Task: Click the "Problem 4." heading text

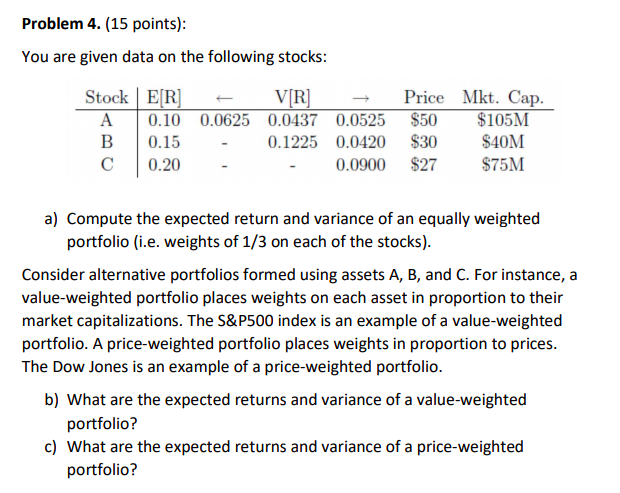Action: pyautogui.click(x=63, y=22)
